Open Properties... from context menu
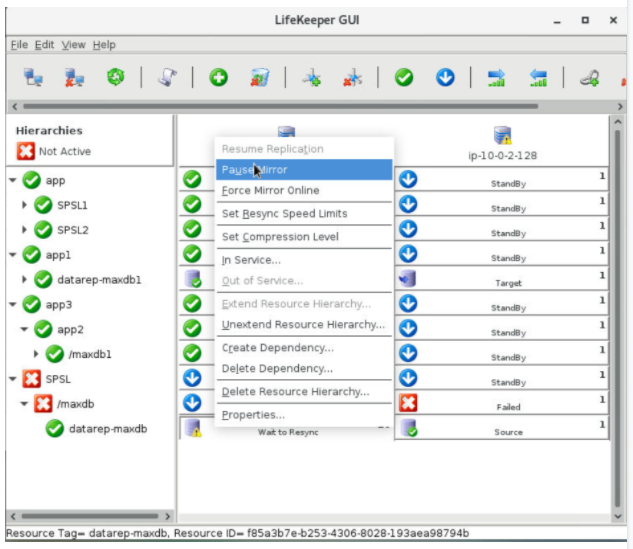Image resolution: width=633 pixels, height=549 pixels. click(x=304, y=415)
